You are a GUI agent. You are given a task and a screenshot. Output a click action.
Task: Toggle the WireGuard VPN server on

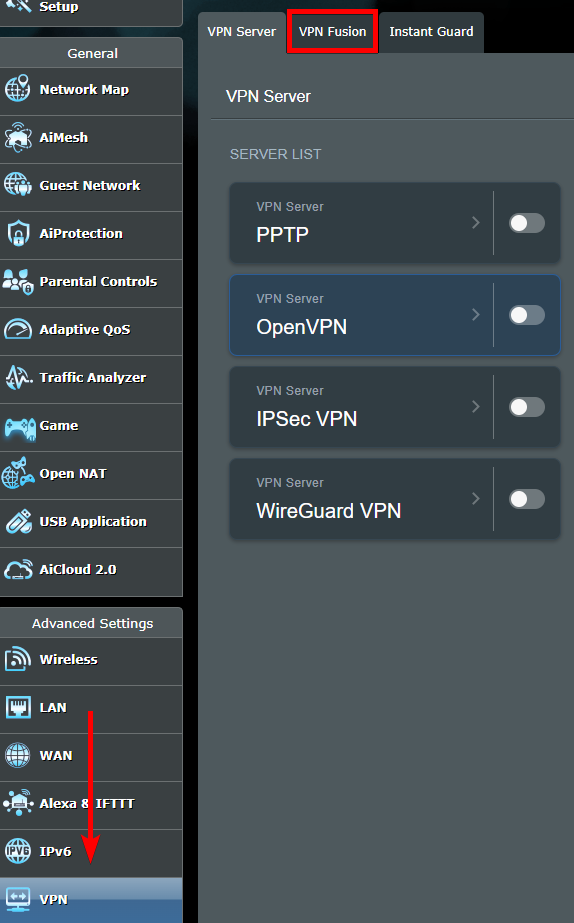(527, 499)
